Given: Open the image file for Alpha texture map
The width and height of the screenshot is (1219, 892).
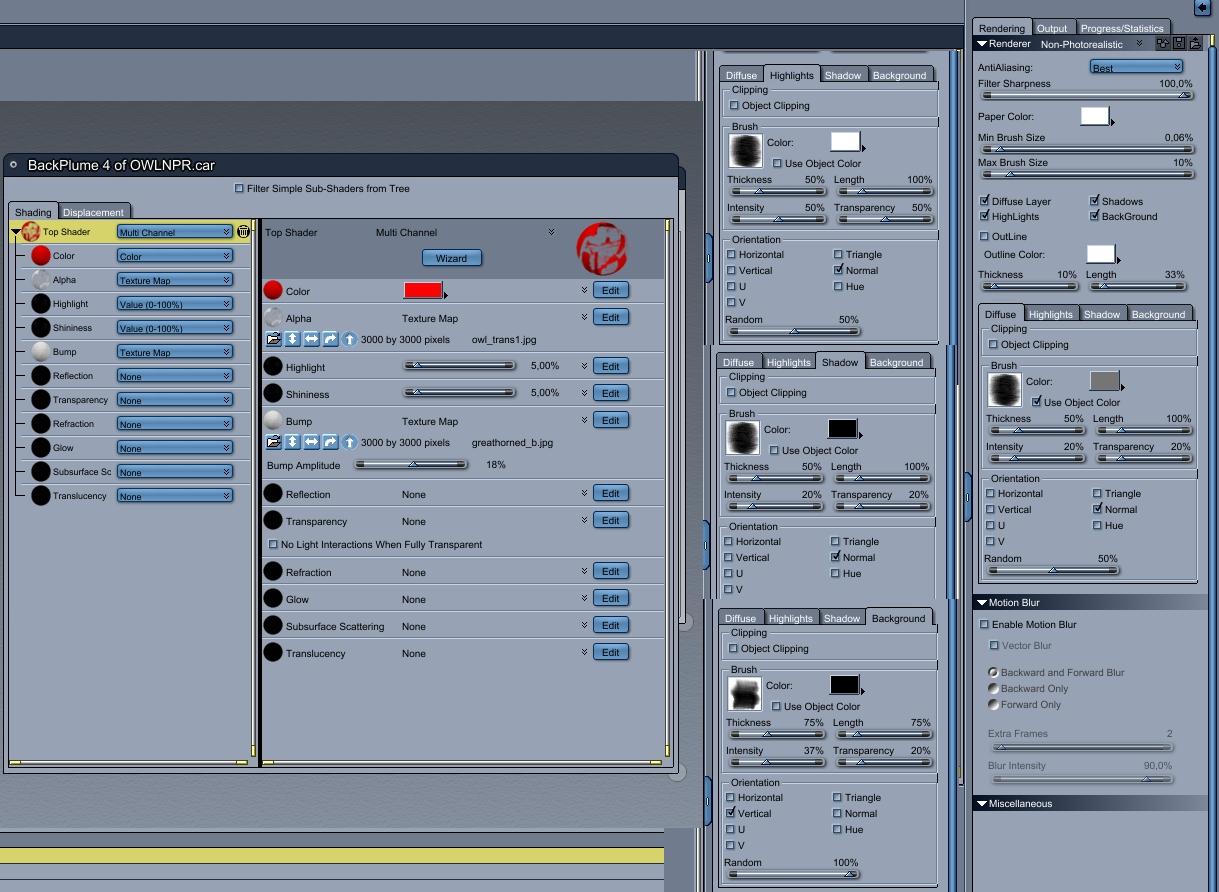Looking at the screenshot, I should click(273, 340).
